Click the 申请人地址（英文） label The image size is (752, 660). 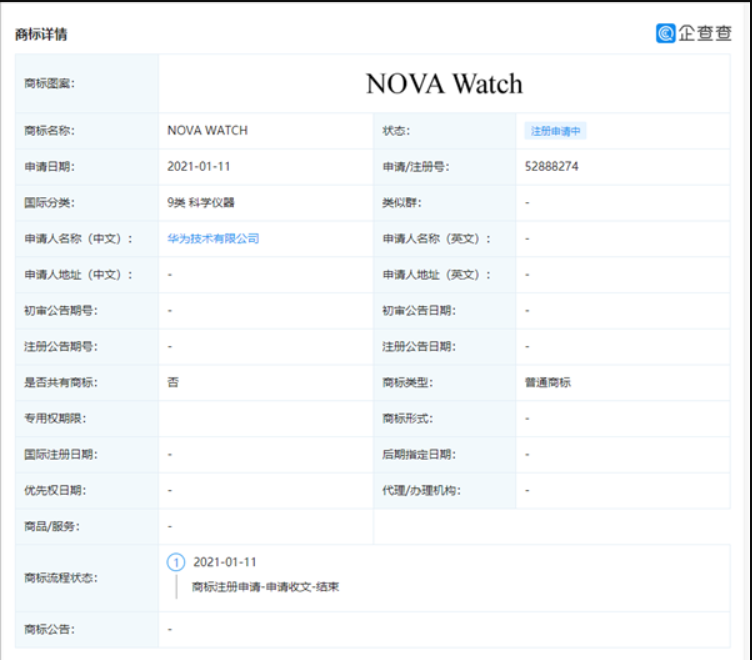[x=436, y=274]
